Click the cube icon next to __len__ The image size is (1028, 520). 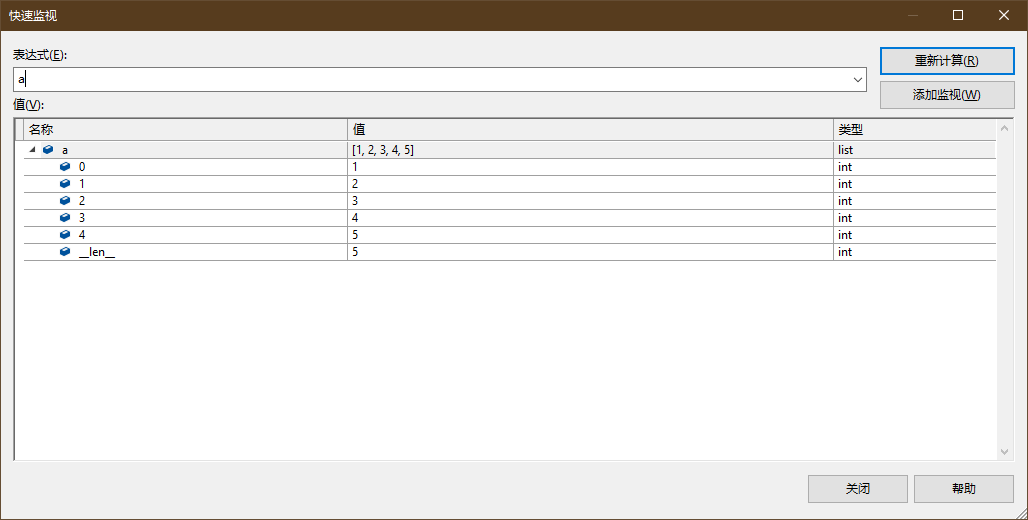coord(65,252)
